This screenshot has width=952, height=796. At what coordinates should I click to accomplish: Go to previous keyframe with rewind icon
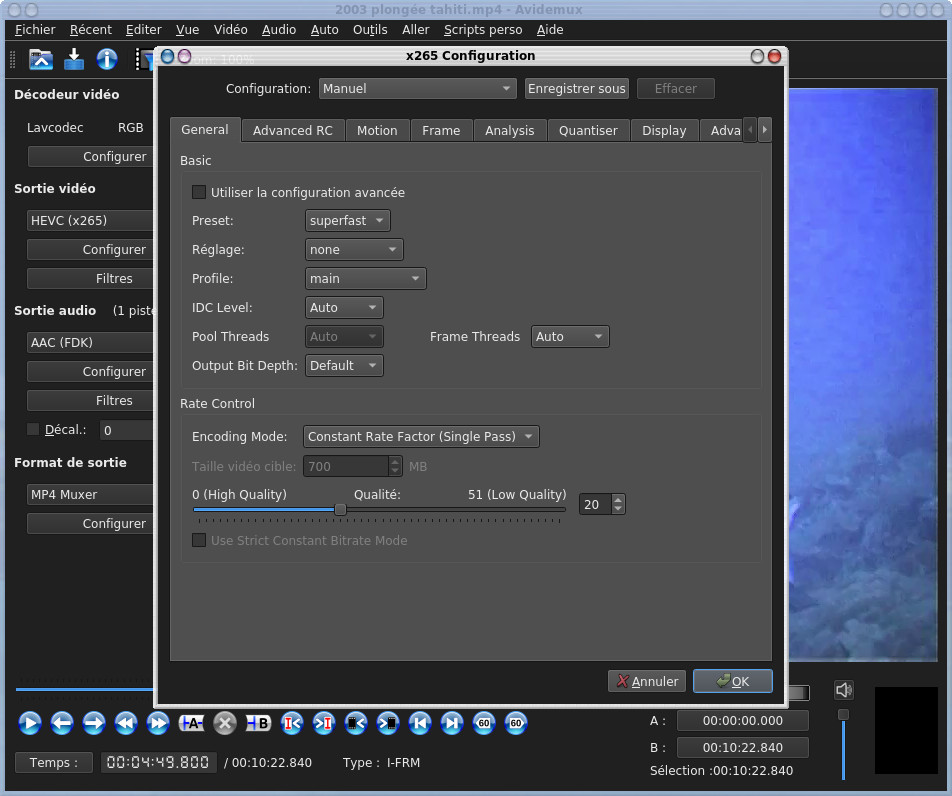tap(126, 722)
